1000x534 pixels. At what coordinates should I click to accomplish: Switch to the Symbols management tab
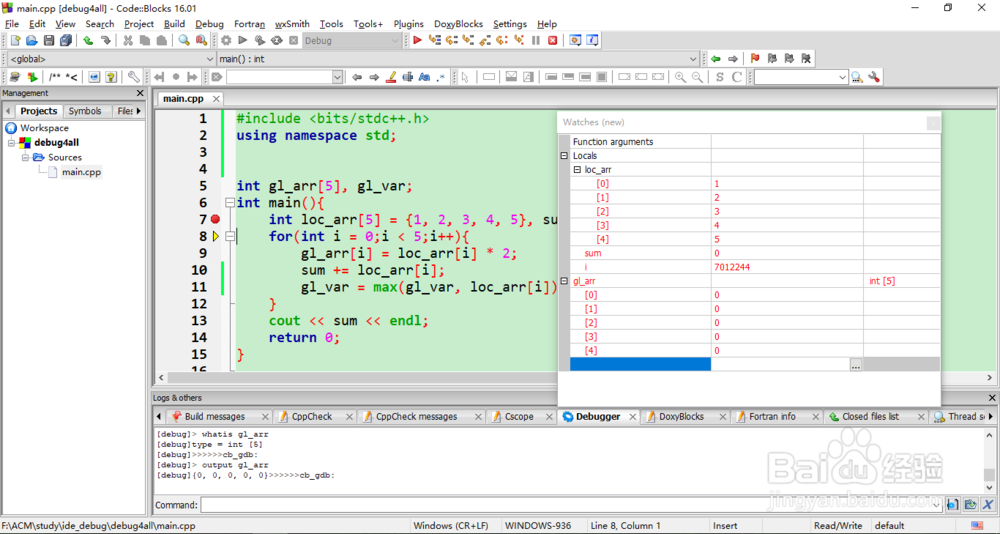pos(85,111)
